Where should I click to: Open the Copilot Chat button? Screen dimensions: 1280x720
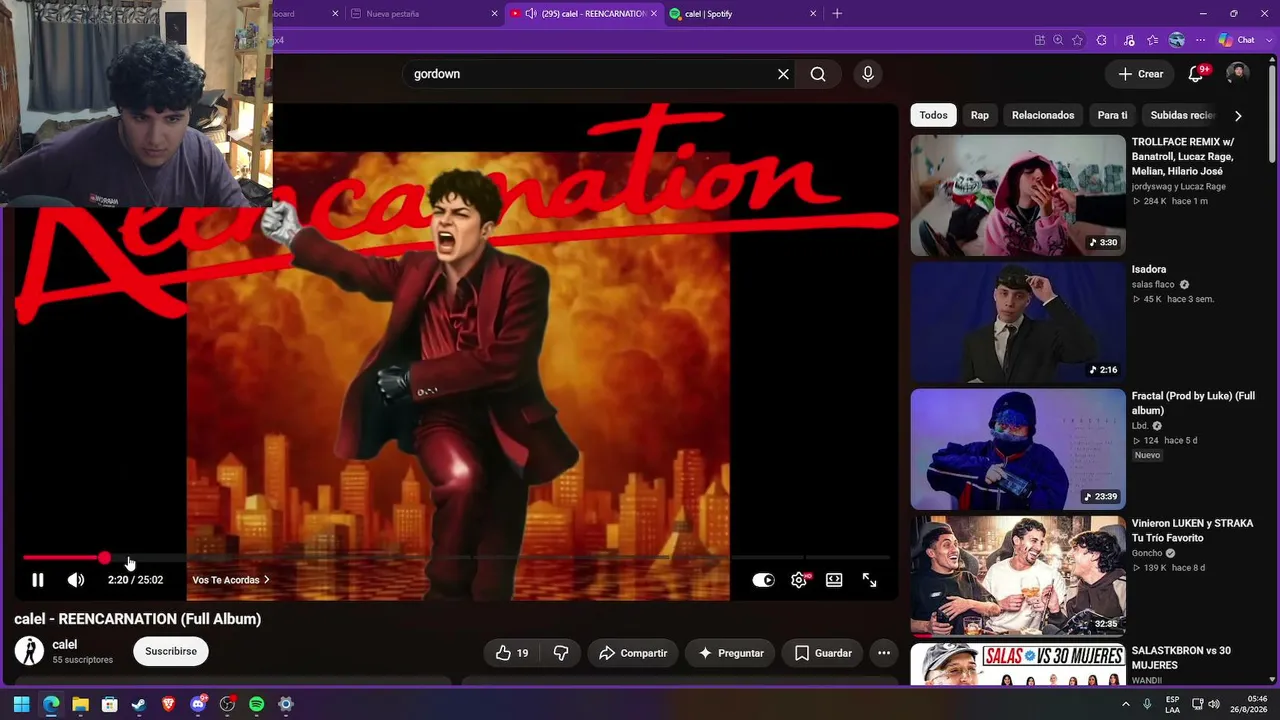coord(1236,40)
